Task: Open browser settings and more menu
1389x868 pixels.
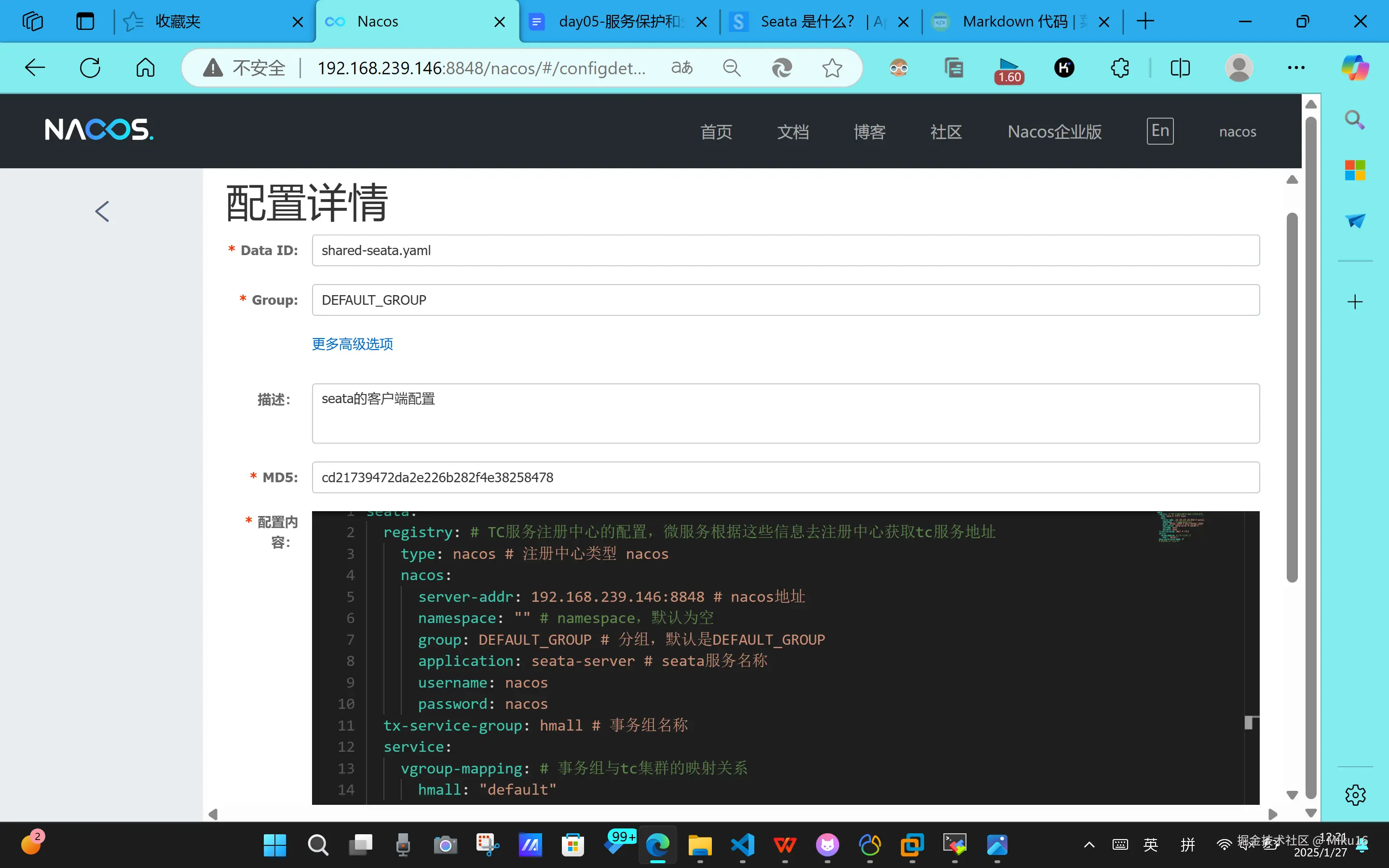Action: coord(1295,68)
